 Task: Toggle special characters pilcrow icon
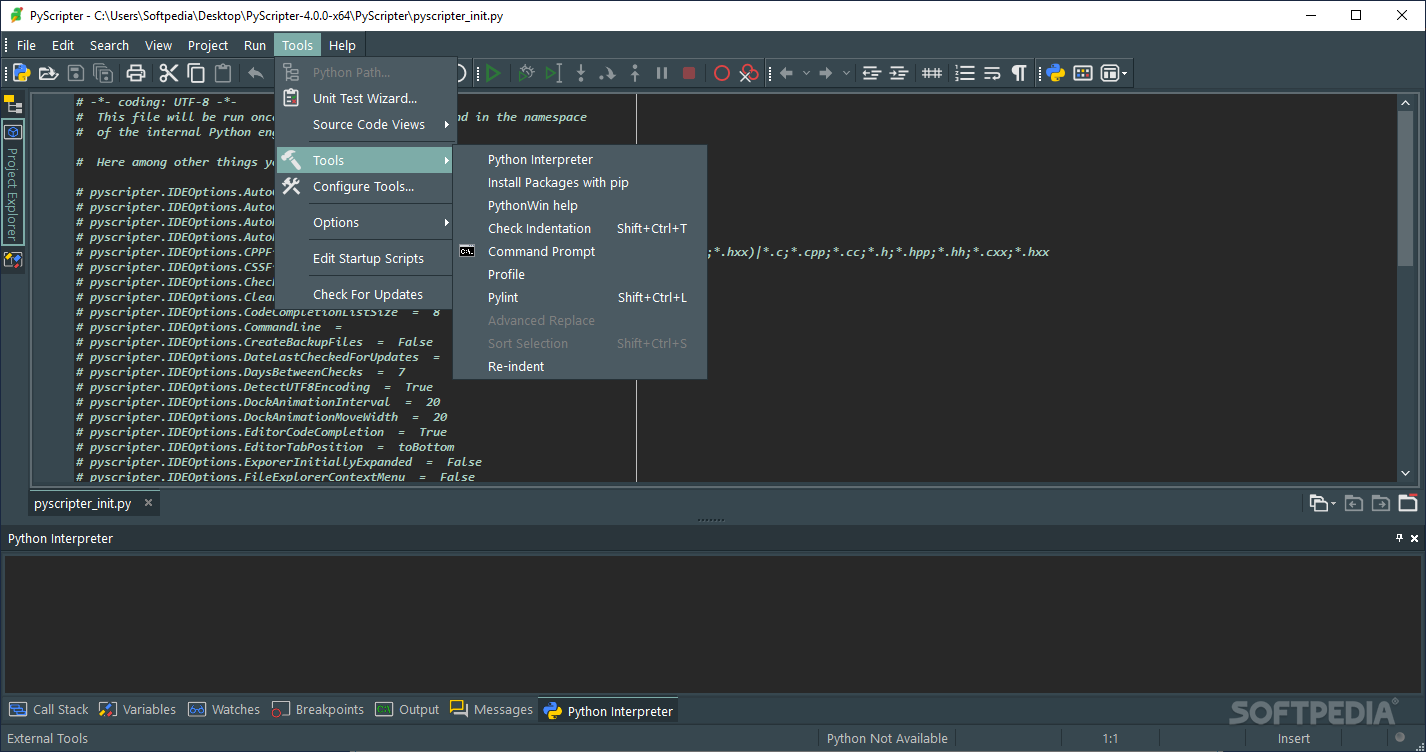coord(1018,73)
